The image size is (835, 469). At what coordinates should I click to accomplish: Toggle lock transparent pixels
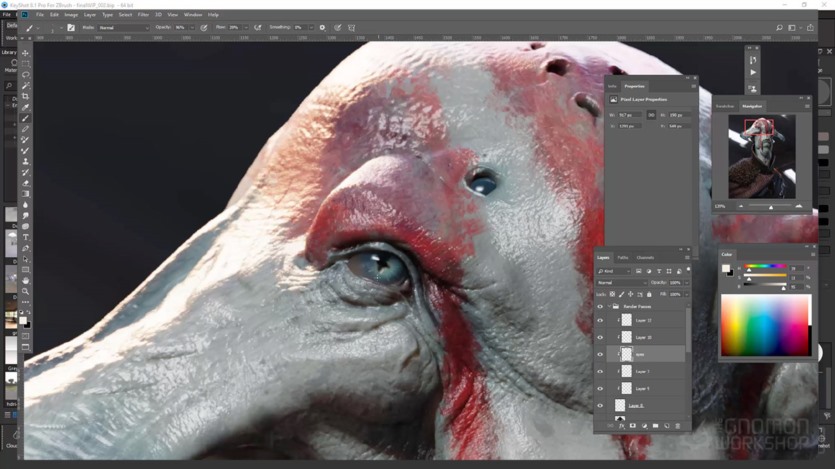(x=612, y=294)
